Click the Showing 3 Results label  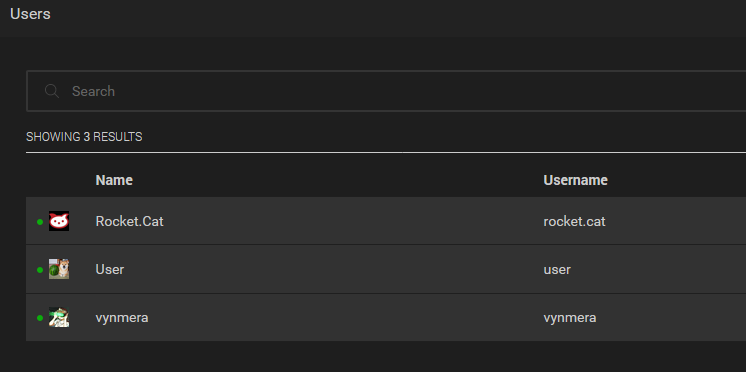(84, 137)
